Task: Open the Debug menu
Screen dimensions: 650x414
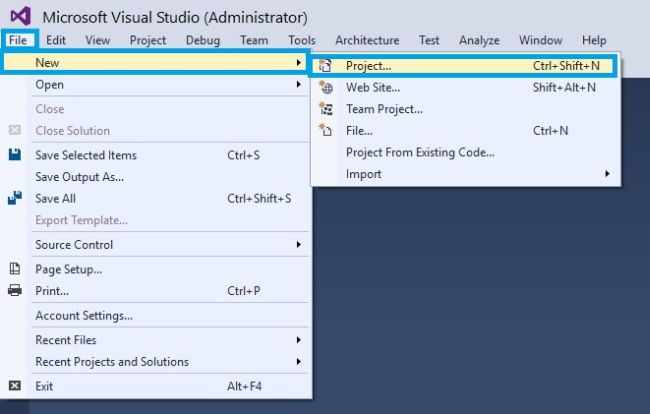Action: 203,40
